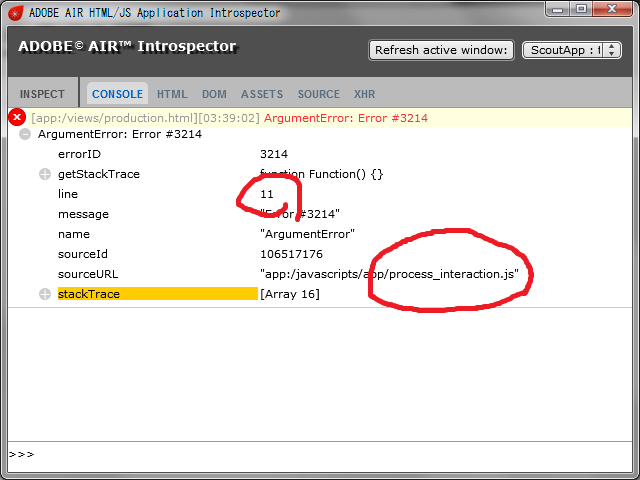Viewport: 640px width, 480px height.
Task: Select the name property label
Action: 74,234
